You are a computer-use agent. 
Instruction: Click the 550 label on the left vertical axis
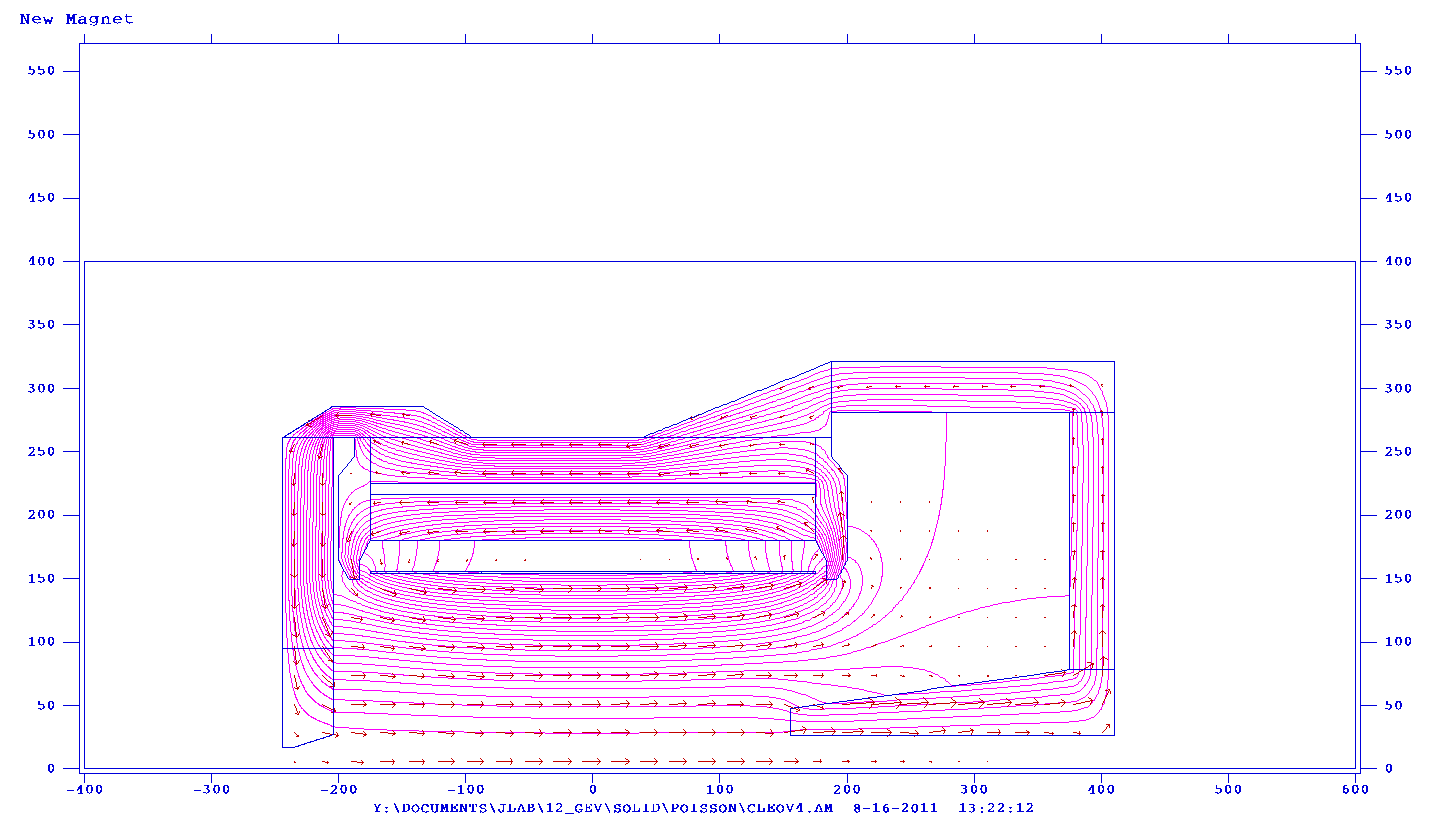[x=41, y=71]
